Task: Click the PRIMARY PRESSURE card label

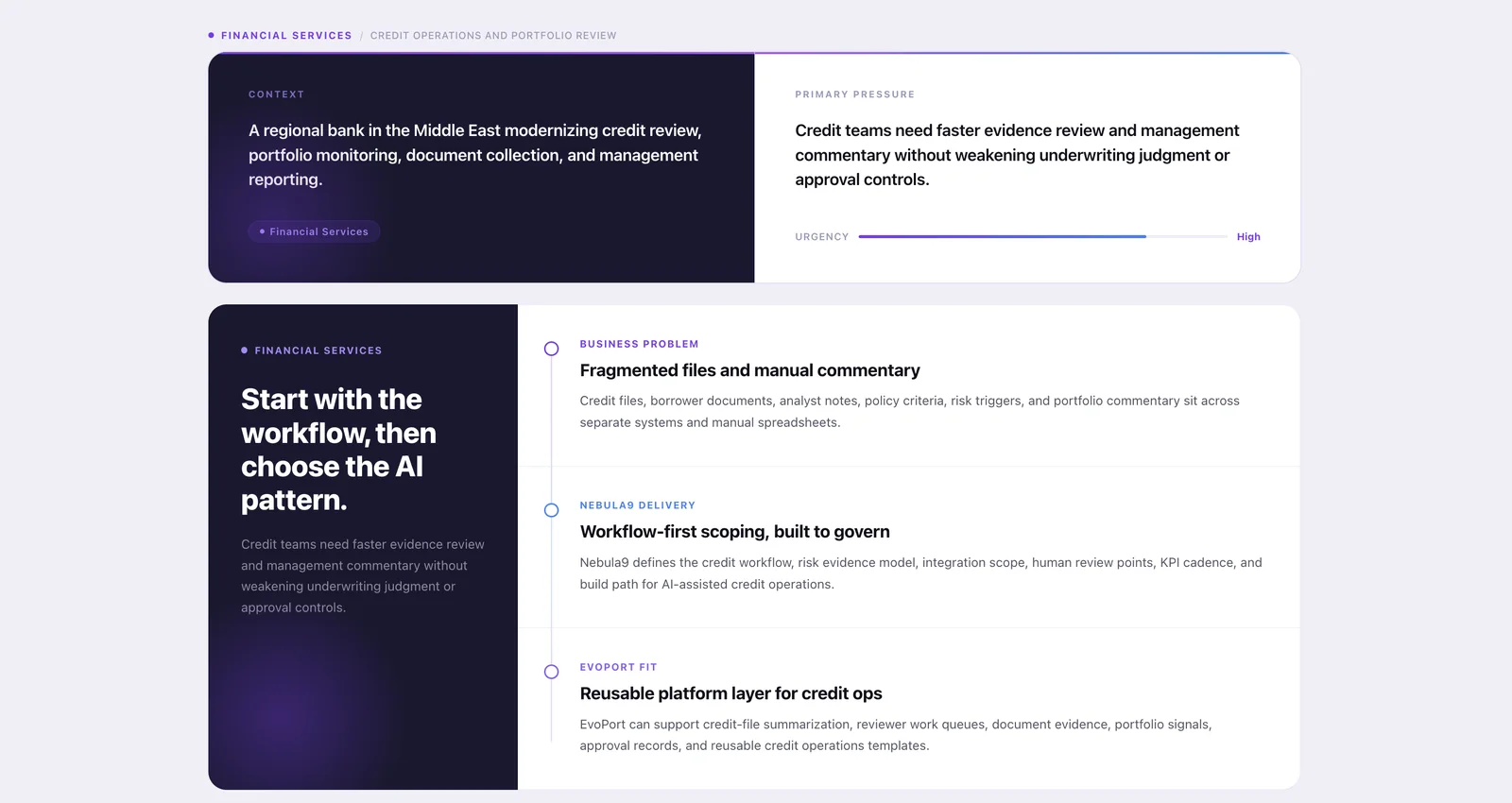Action: click(x=854, y=94)
